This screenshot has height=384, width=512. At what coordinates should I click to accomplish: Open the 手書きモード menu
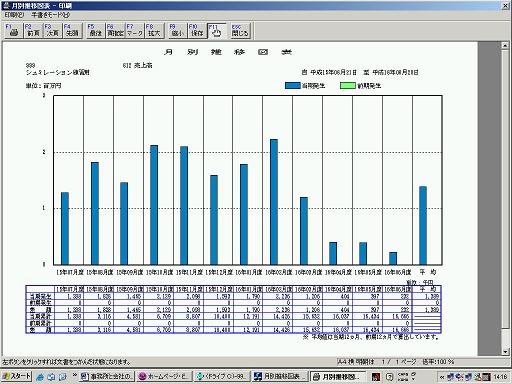coord(50,15)
